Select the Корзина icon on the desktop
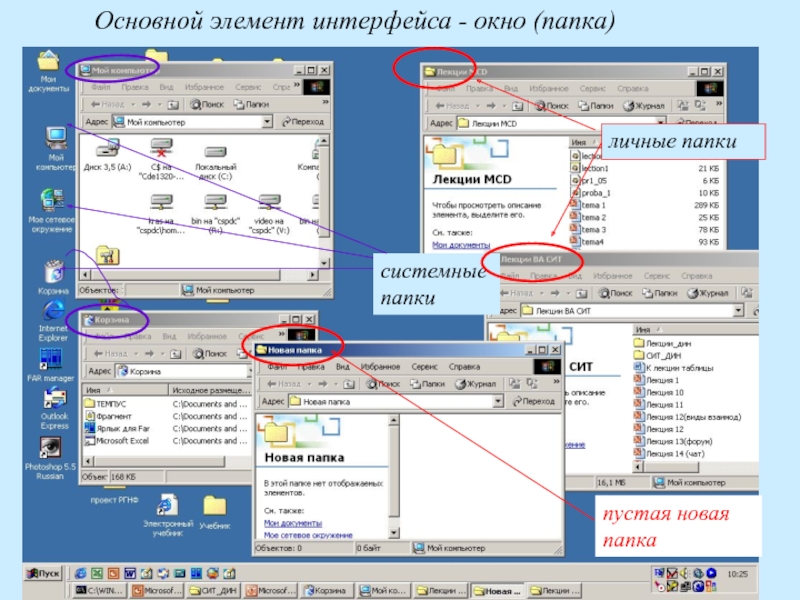Image resolution: width=800 pixels, height=600 pixels. pos(53,277)
